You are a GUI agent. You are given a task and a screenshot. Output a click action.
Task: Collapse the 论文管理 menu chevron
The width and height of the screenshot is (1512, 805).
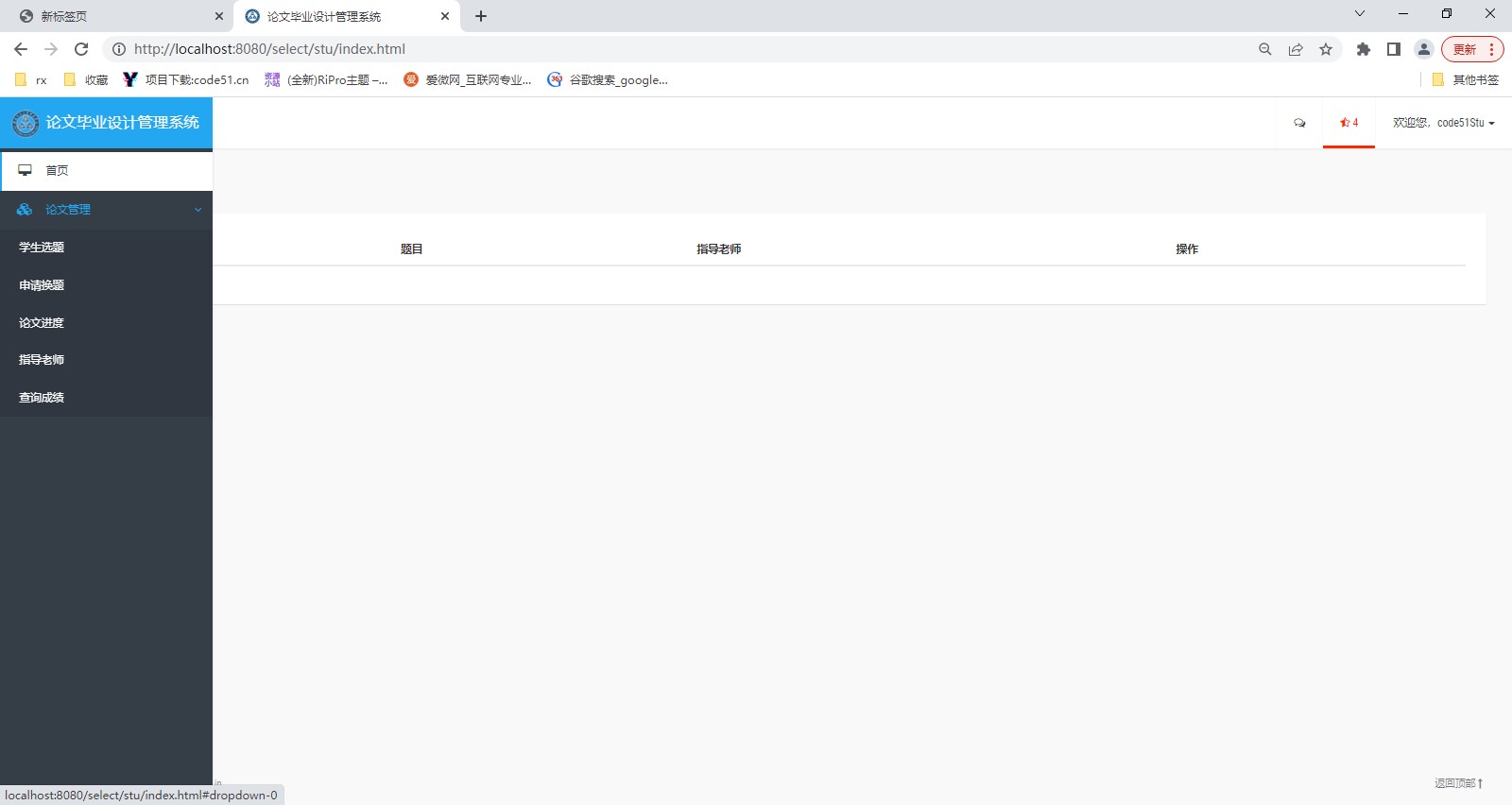tap(198, 210)
